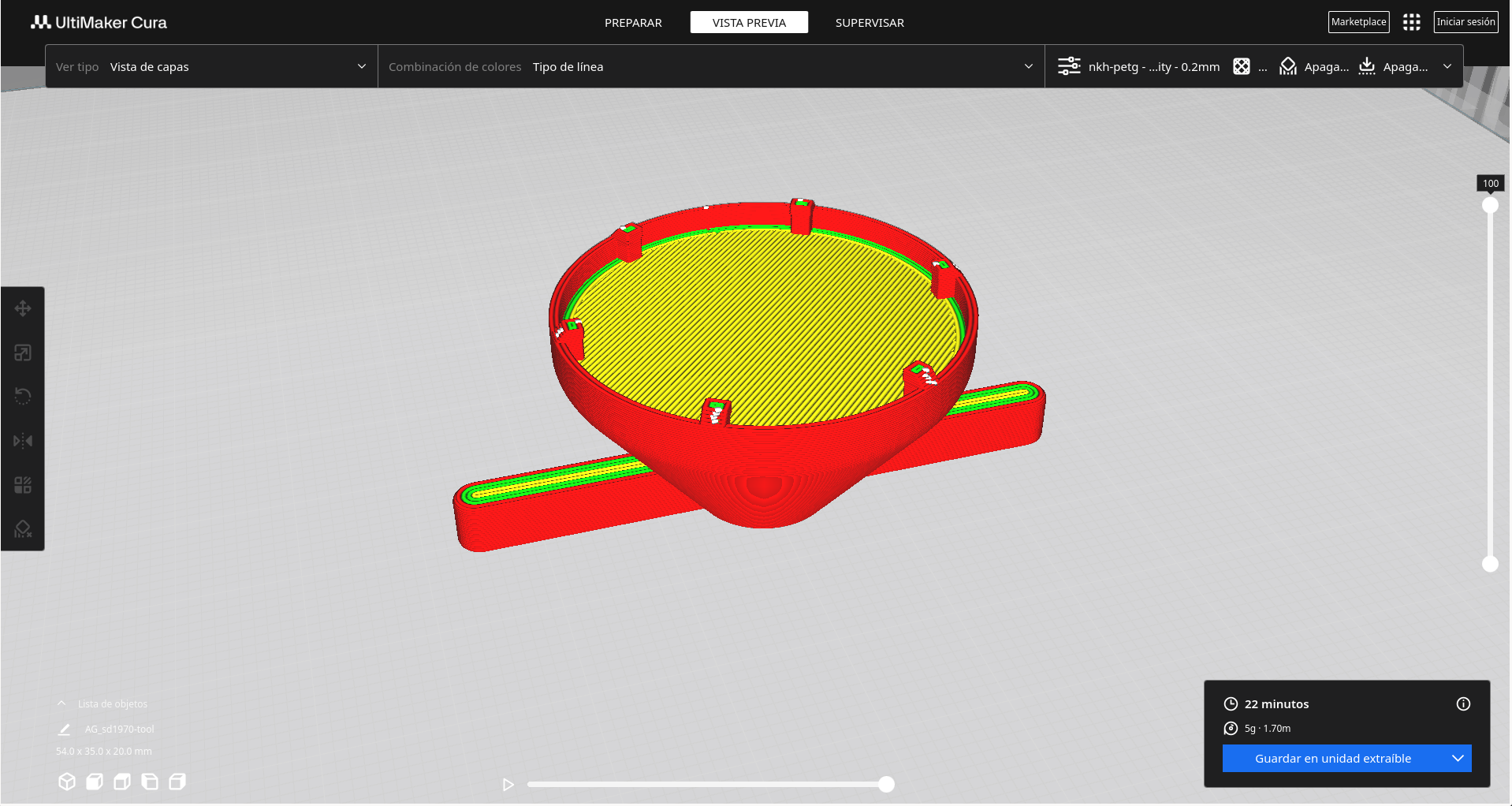Open Per Model Settings tool
The image size is (1512, 806).
pos(23,485)
